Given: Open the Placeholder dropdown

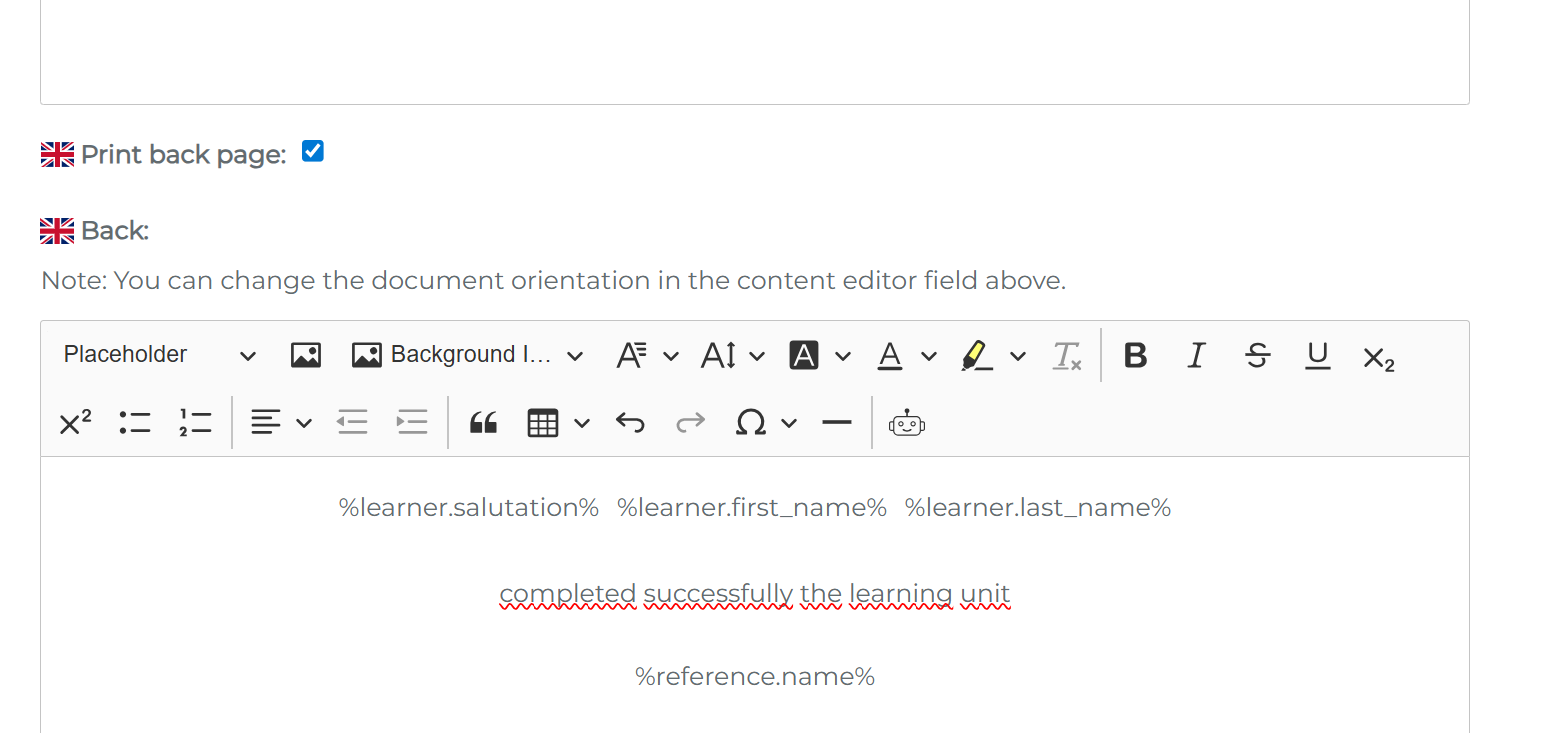Looking at the screenshot, I should click(159, 355).
